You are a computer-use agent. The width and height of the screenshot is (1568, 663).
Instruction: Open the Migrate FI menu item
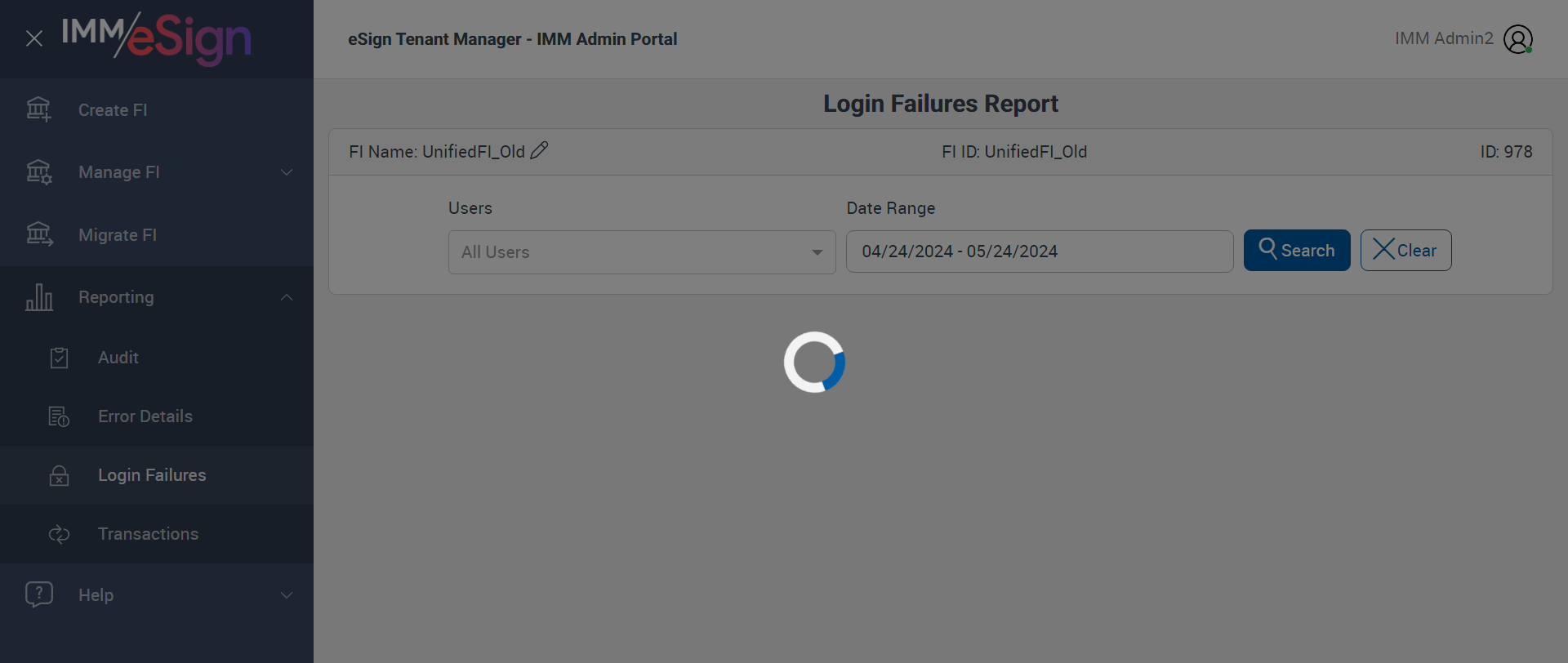118,235
